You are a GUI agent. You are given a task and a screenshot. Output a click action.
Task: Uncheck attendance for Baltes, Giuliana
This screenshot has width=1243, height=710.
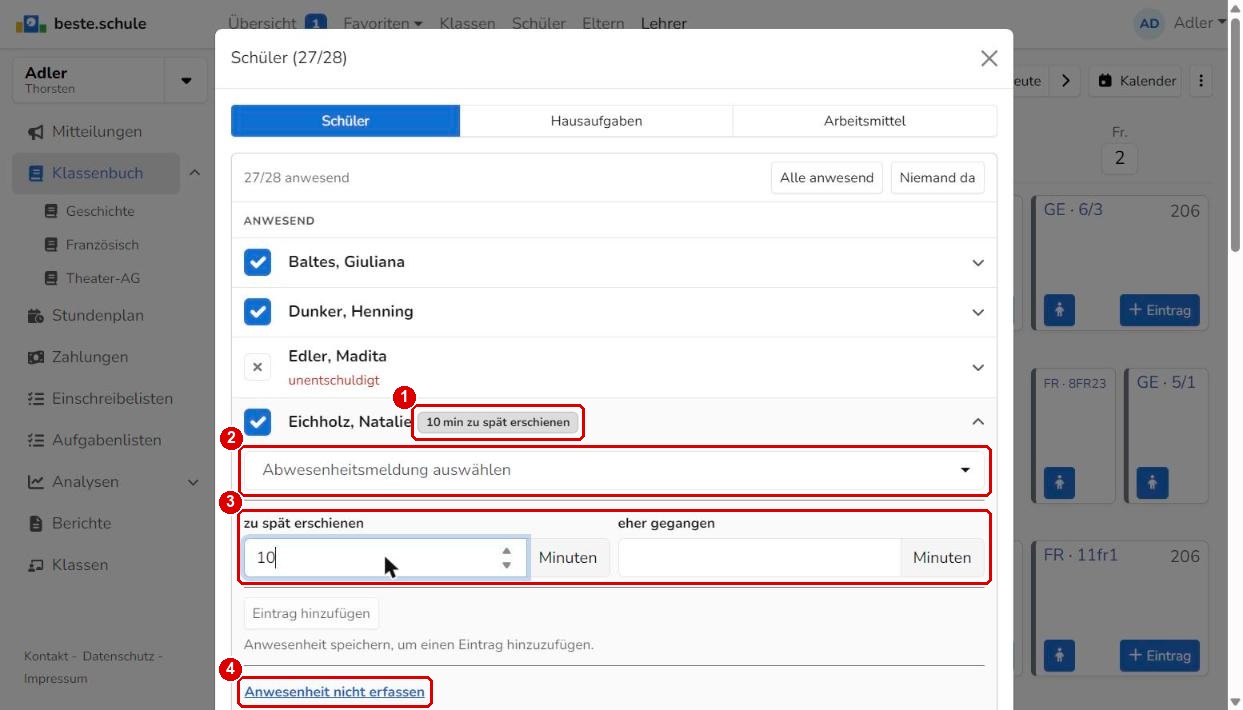point(258,262)
